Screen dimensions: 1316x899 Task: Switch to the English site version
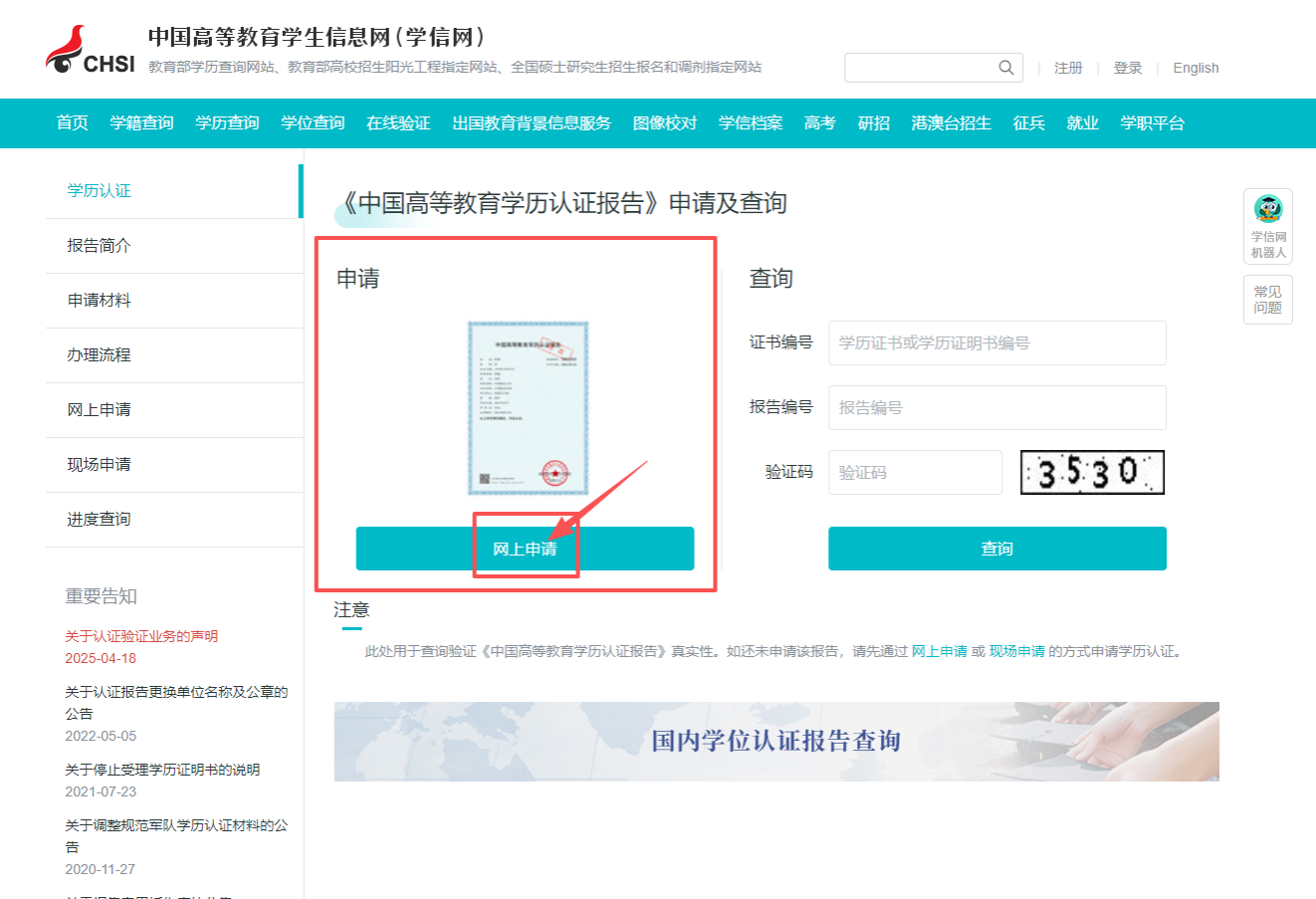coord(1196,68)
